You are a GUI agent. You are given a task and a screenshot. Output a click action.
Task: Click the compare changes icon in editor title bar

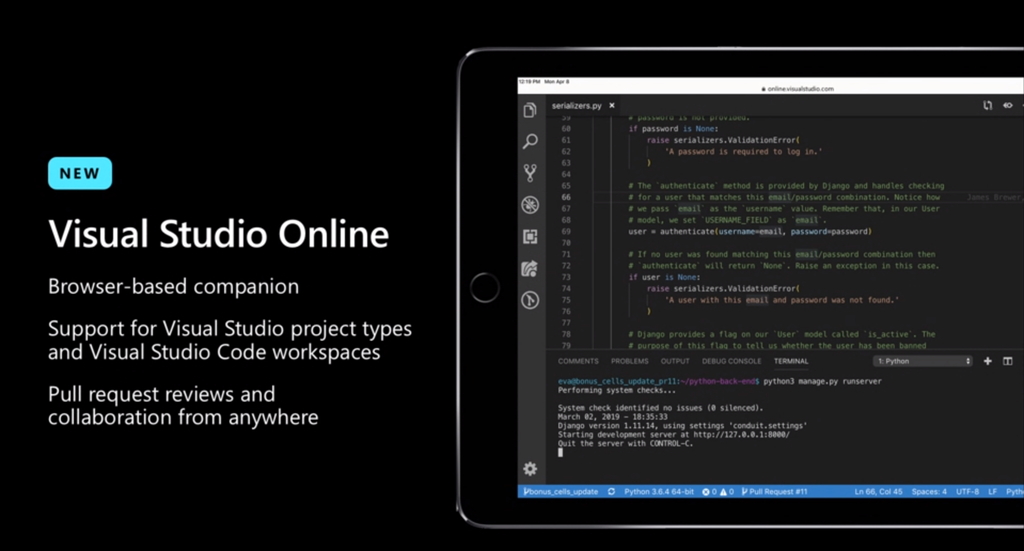point(987,105)
